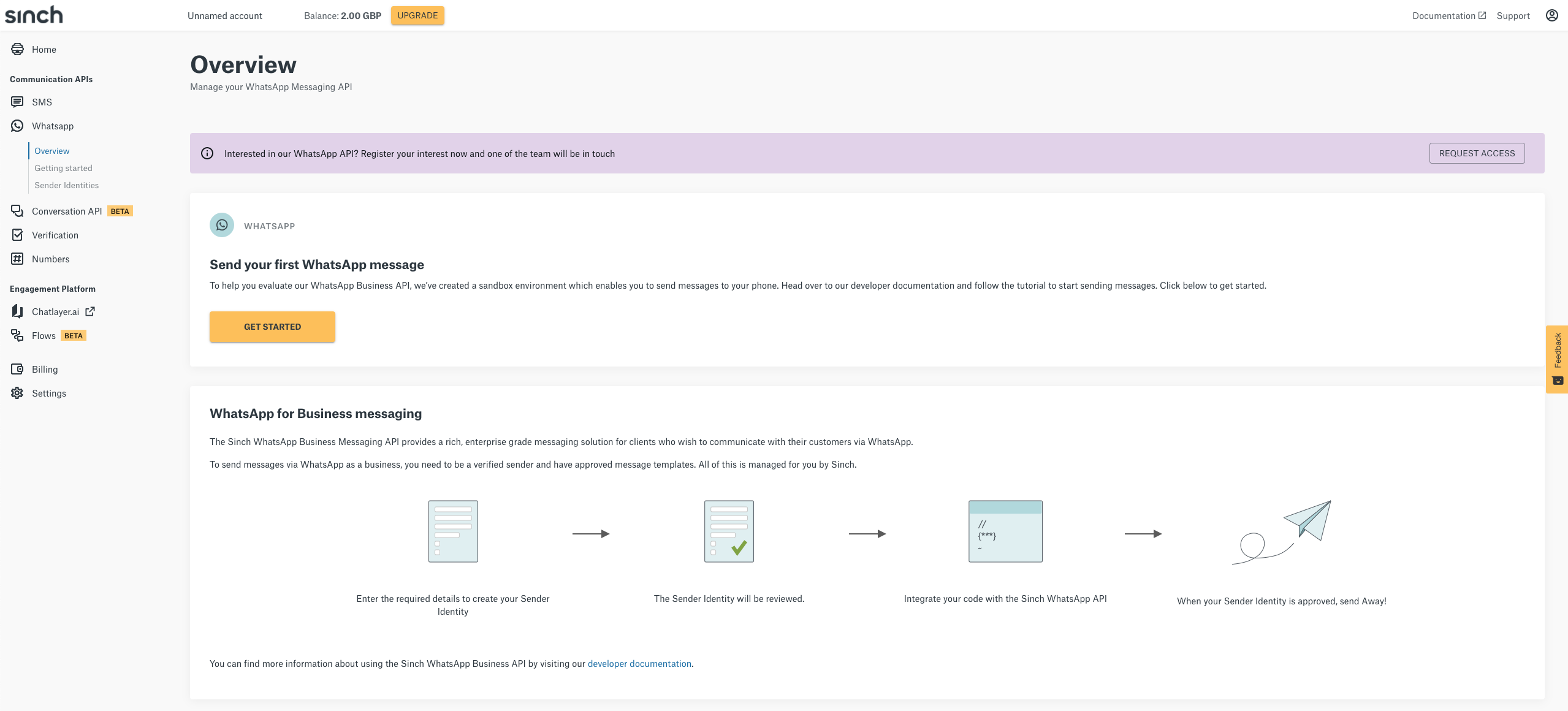Open the Getting started submenu item

click(63, 168)
